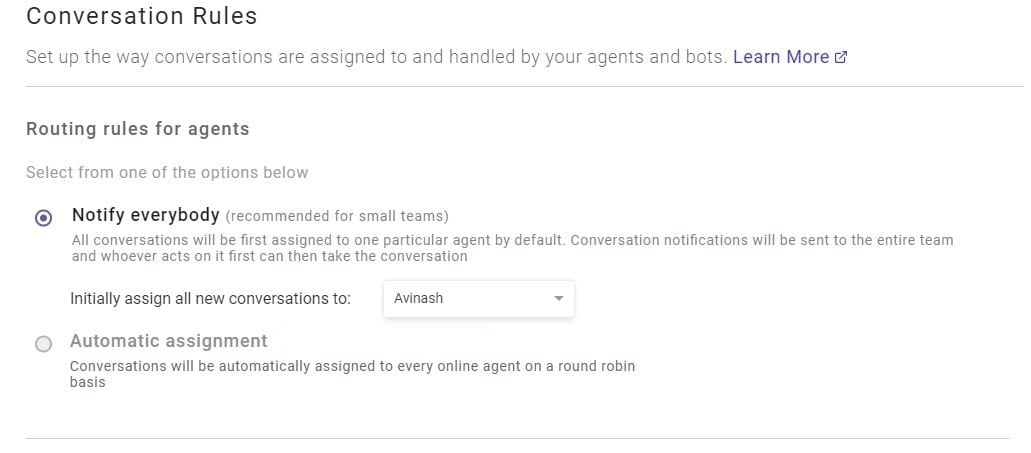Click the 'Select from one of the options below' text
Screen dimensions: 1031x453
[x=167, y=173]
